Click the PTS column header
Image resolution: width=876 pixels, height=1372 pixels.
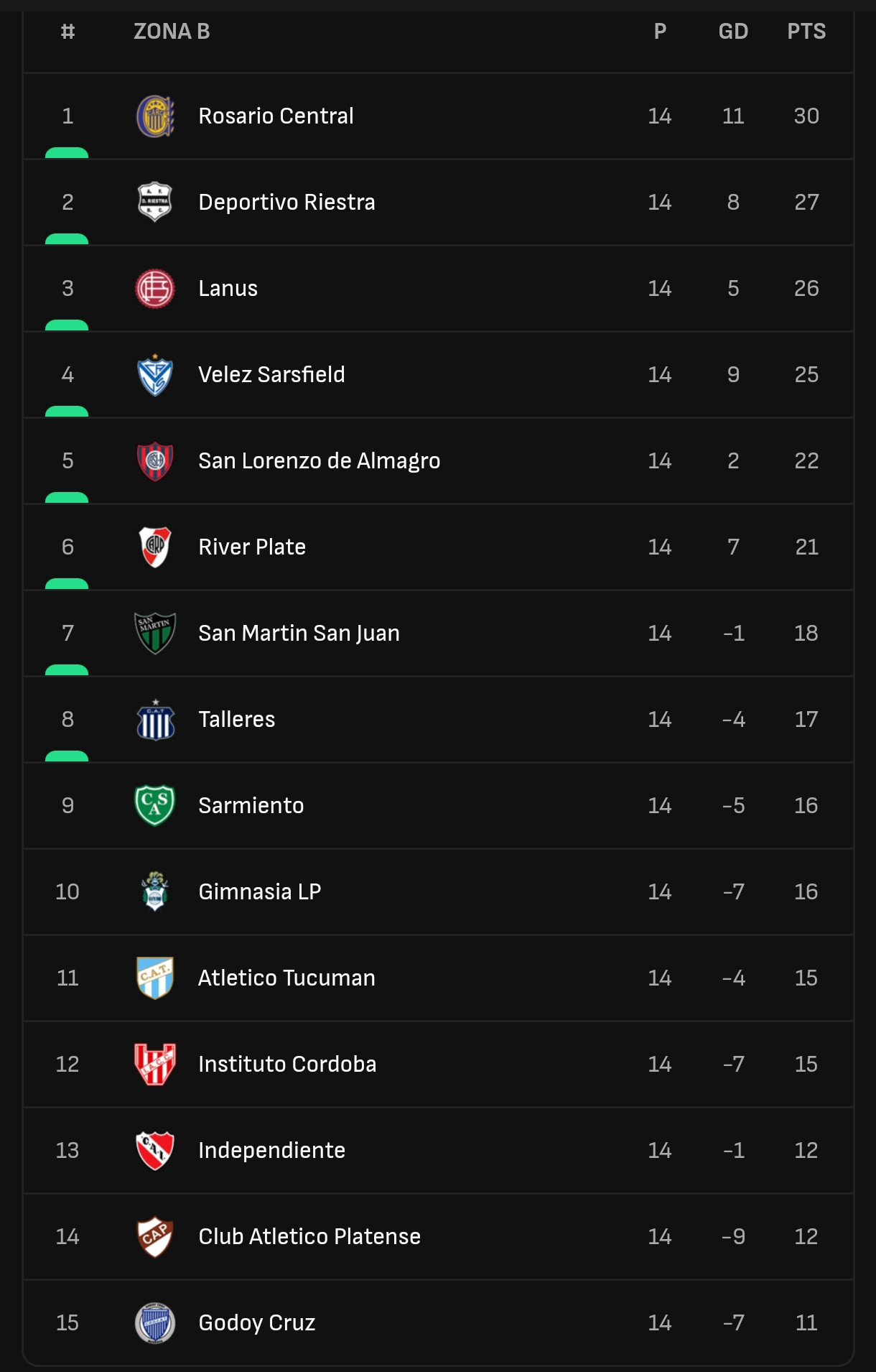tap(806, 32)
